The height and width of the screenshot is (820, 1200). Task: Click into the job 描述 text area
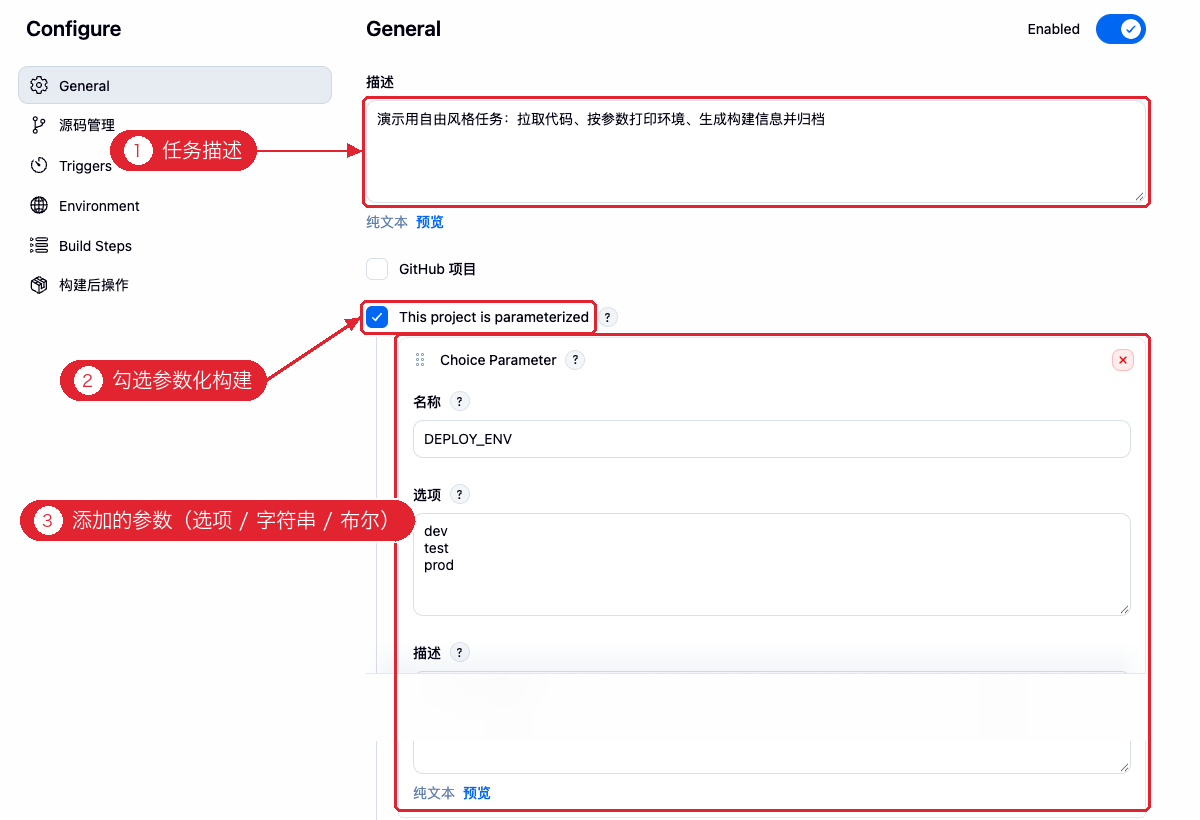(x=756, y=153)
